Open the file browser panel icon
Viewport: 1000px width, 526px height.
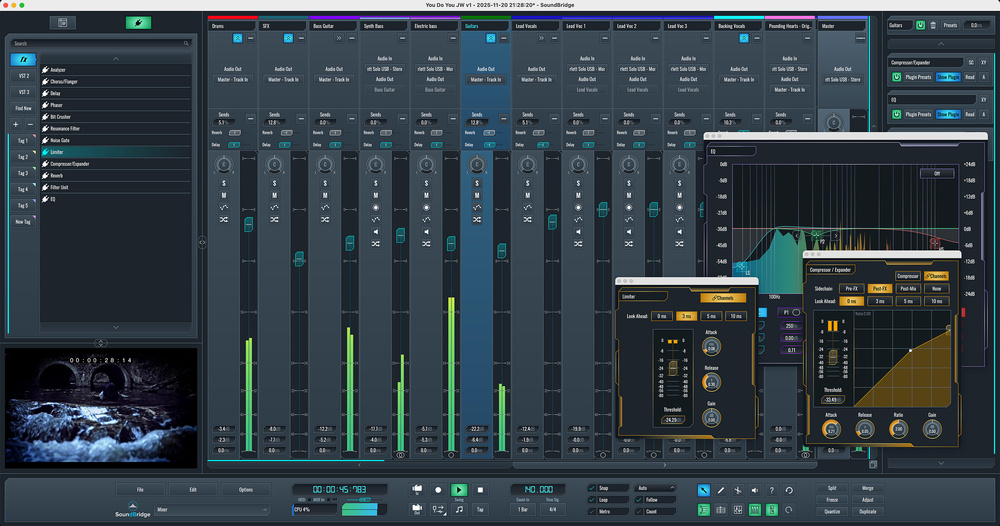point(62,22)
